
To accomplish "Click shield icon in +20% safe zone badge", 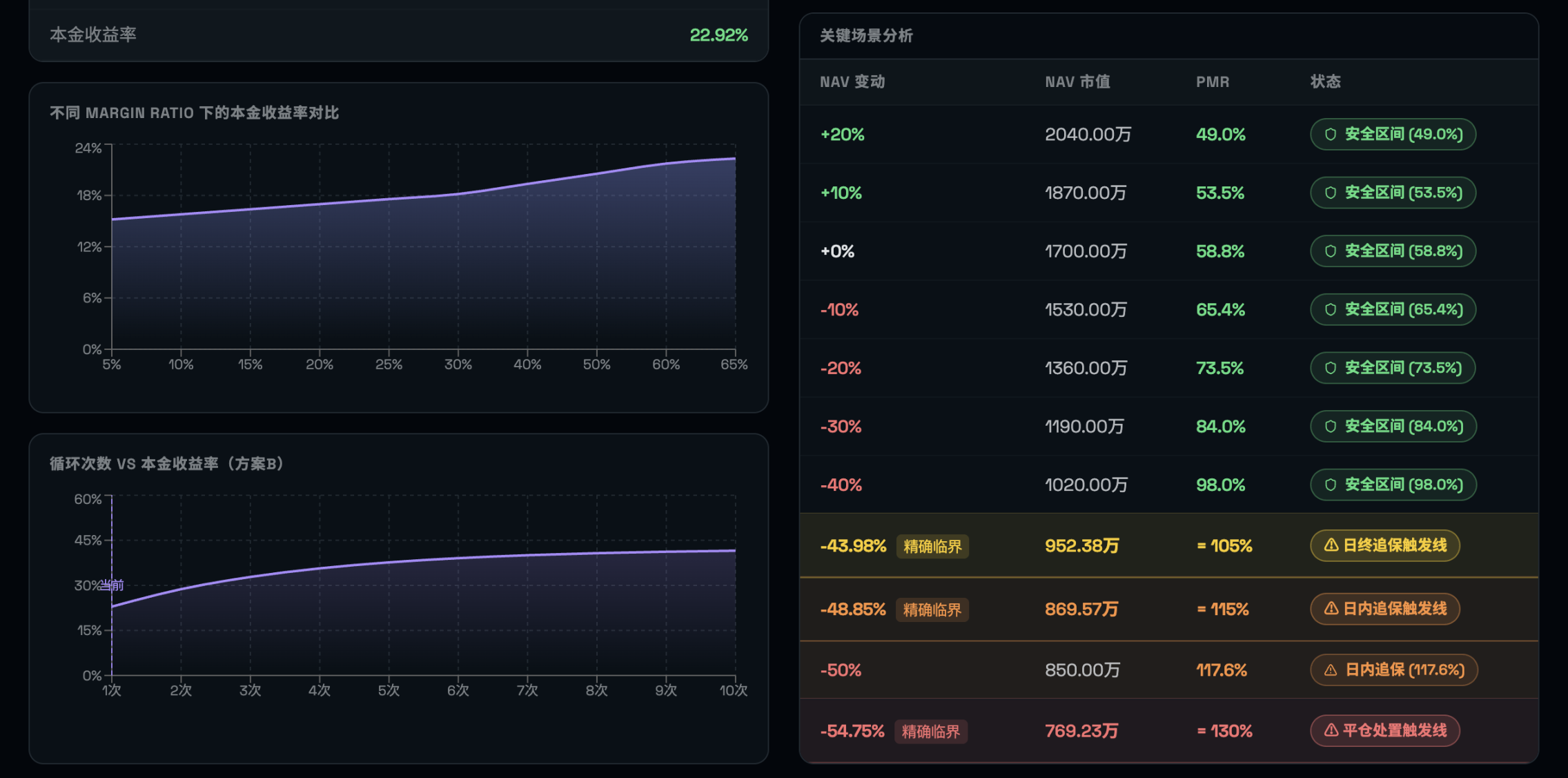I will [x=1330, y=135].
